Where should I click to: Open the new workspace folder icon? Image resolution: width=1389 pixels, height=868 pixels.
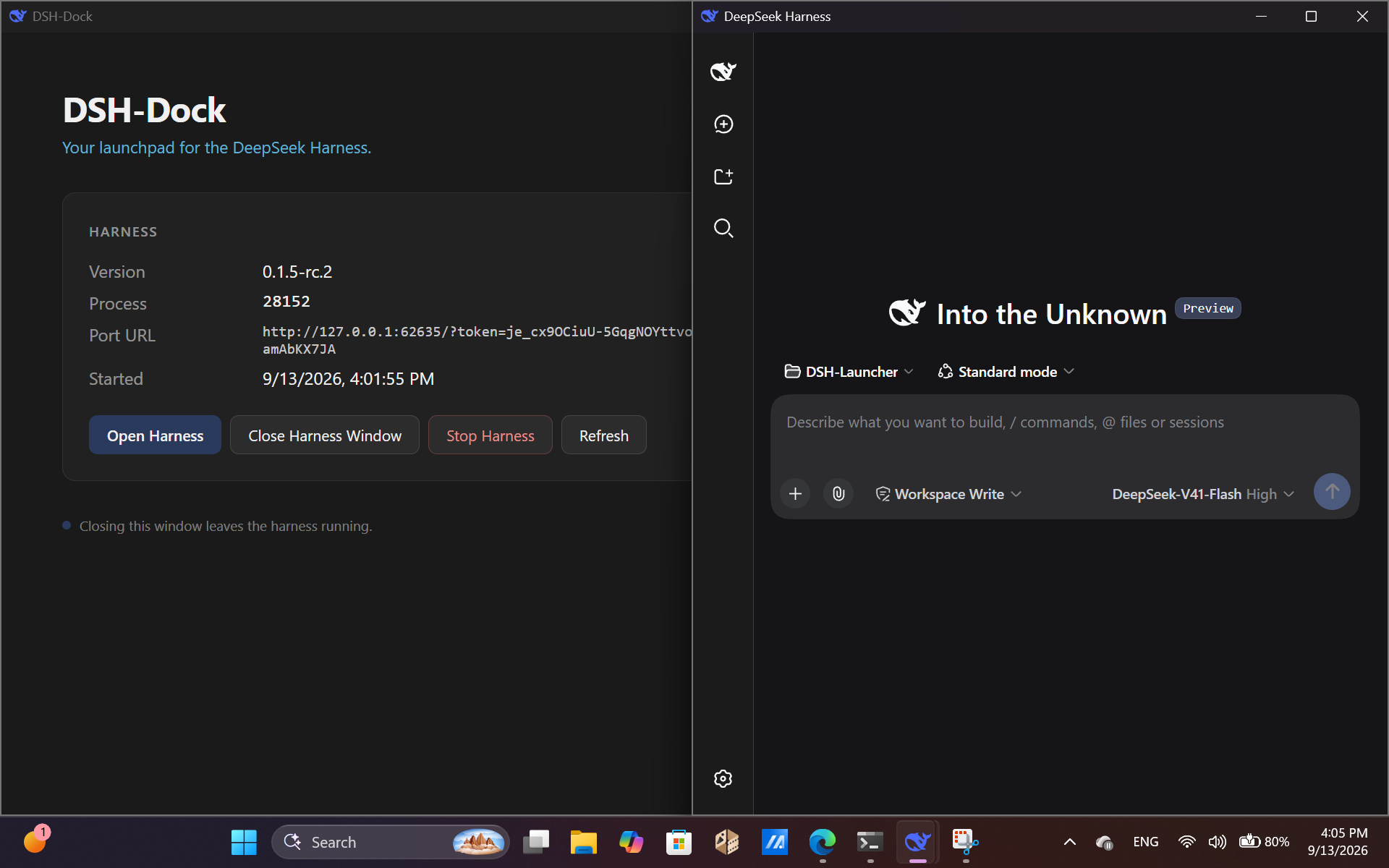pos(723,176)
